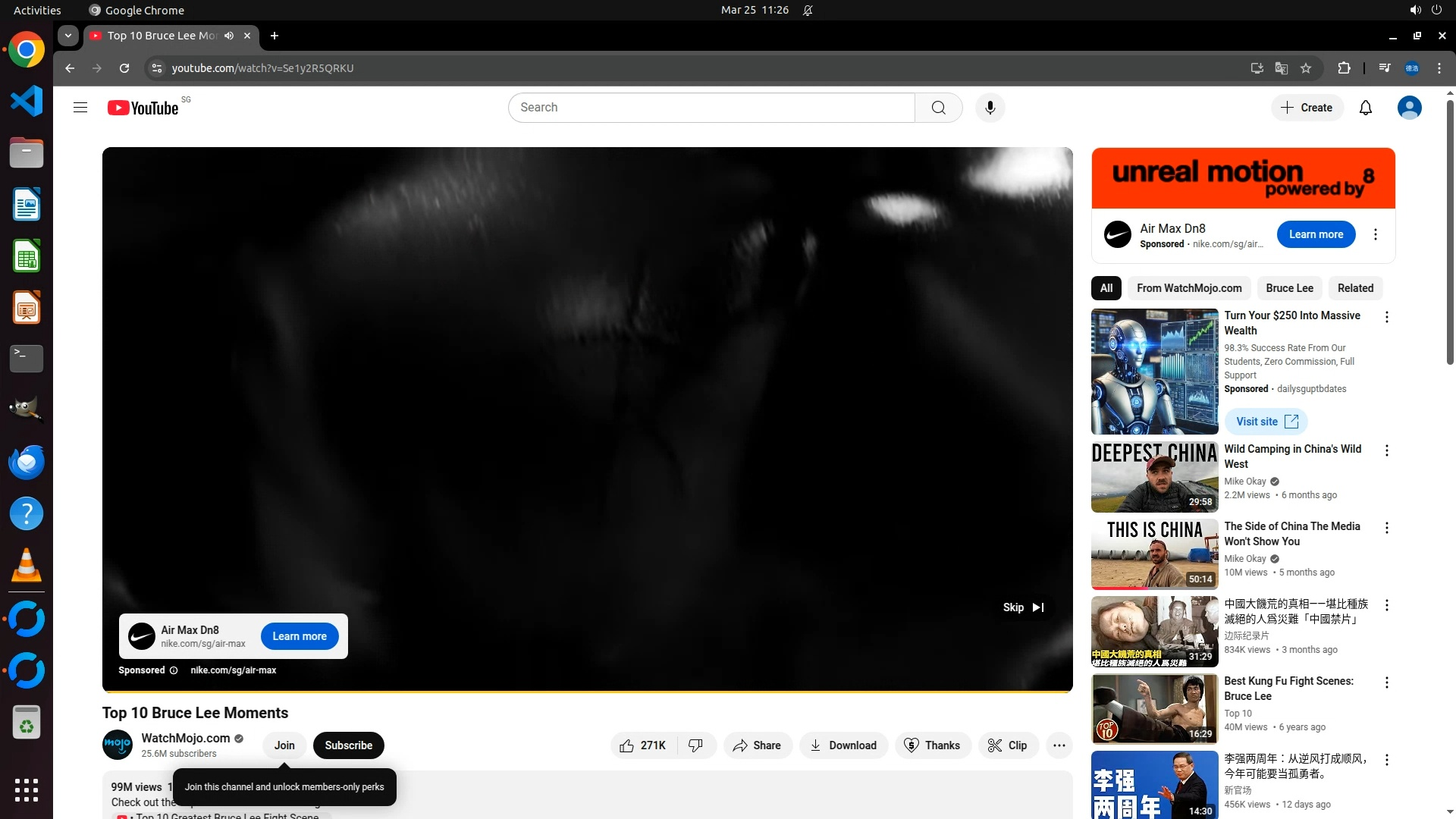Screen dimensions: 1456x819
Task: Dislike the video with thumbs-down
Action: pos(695,745)
